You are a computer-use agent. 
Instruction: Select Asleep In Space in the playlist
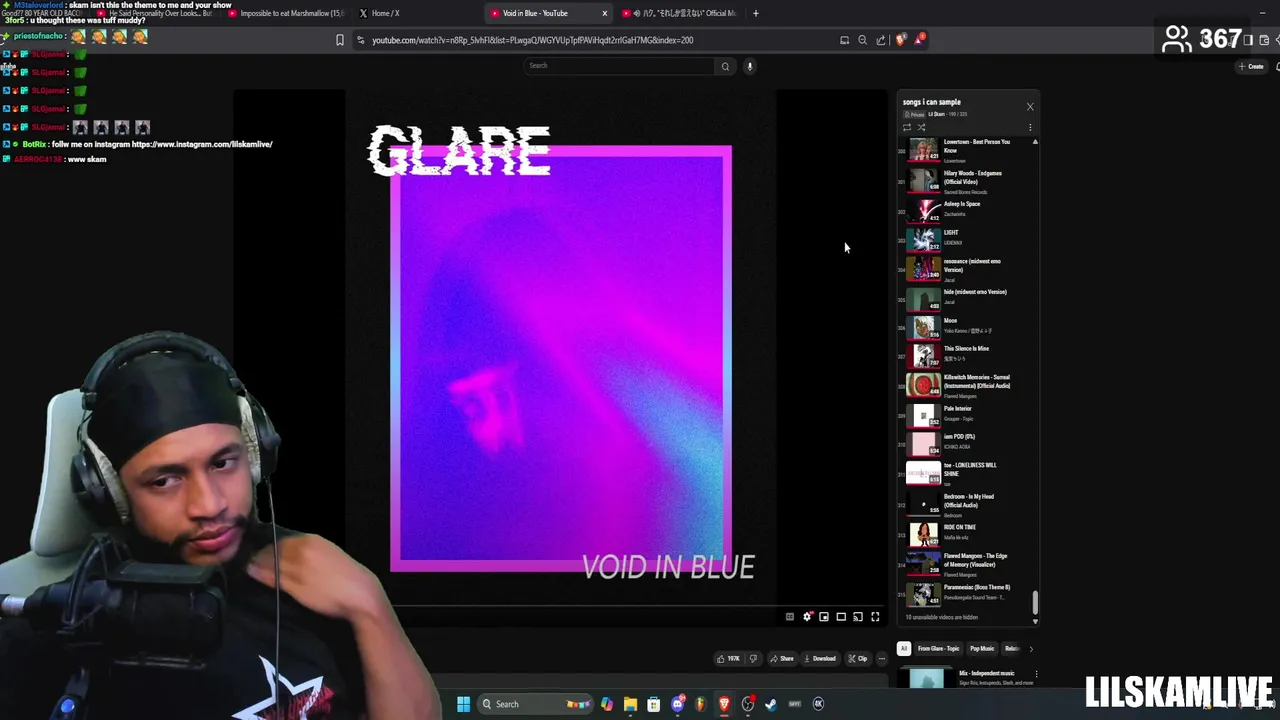(965, 209)
